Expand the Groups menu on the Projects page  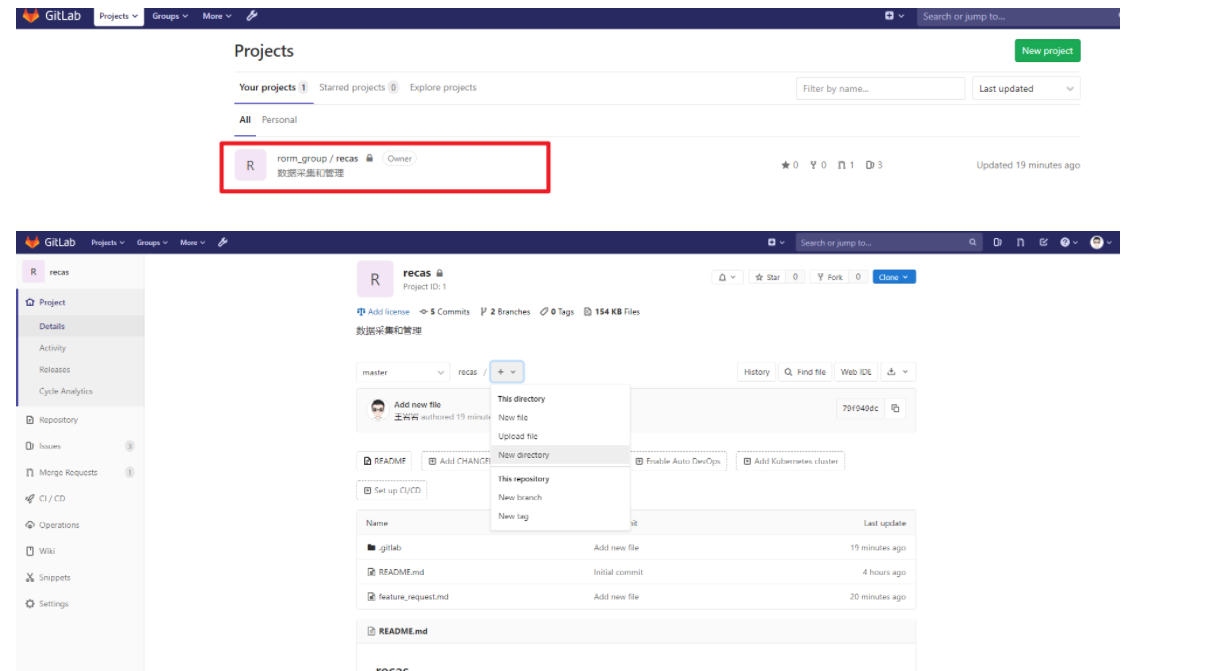coord(170,16)
